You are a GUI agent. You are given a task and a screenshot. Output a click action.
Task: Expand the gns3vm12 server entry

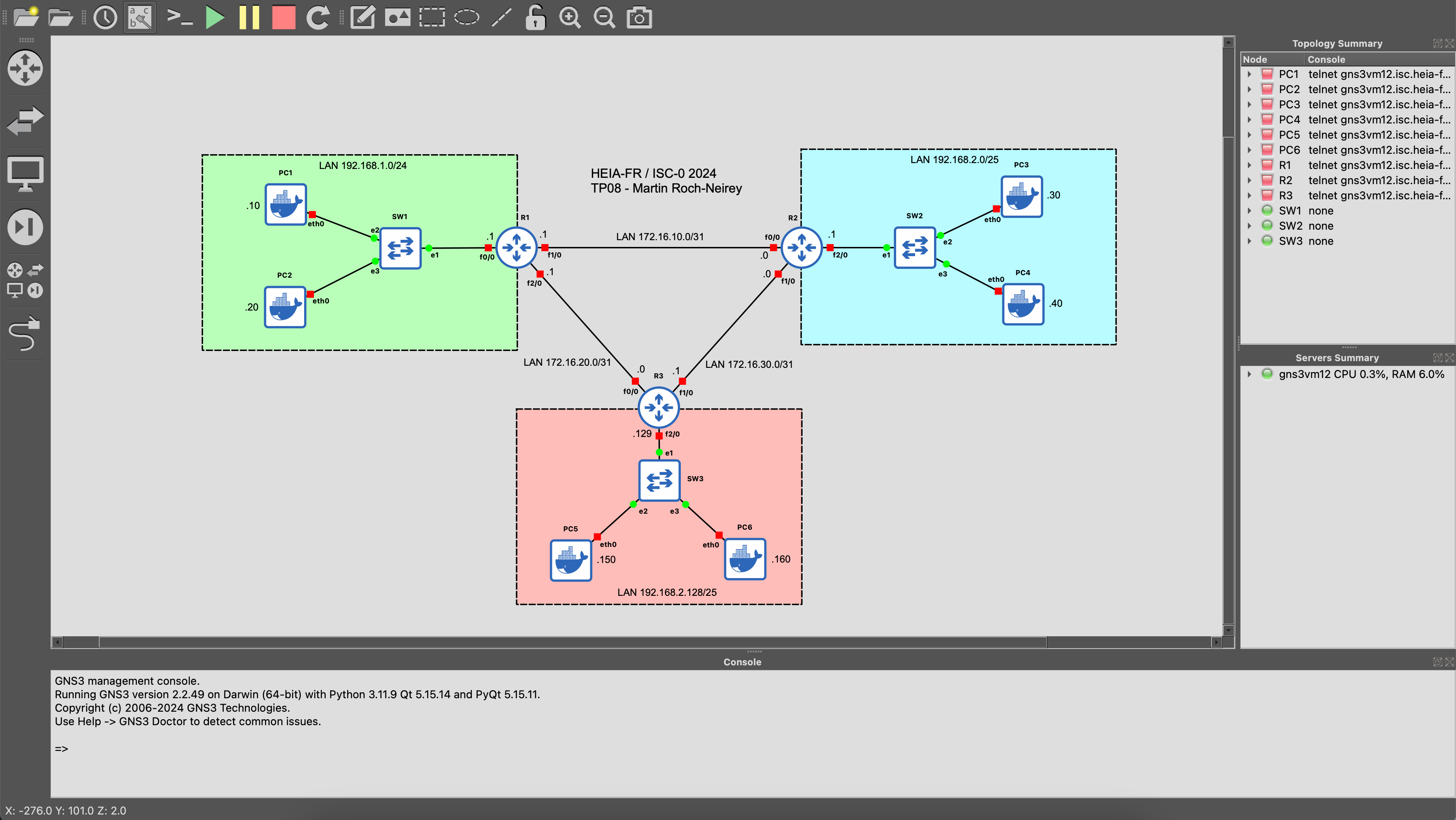click(x=1250, y=374)
